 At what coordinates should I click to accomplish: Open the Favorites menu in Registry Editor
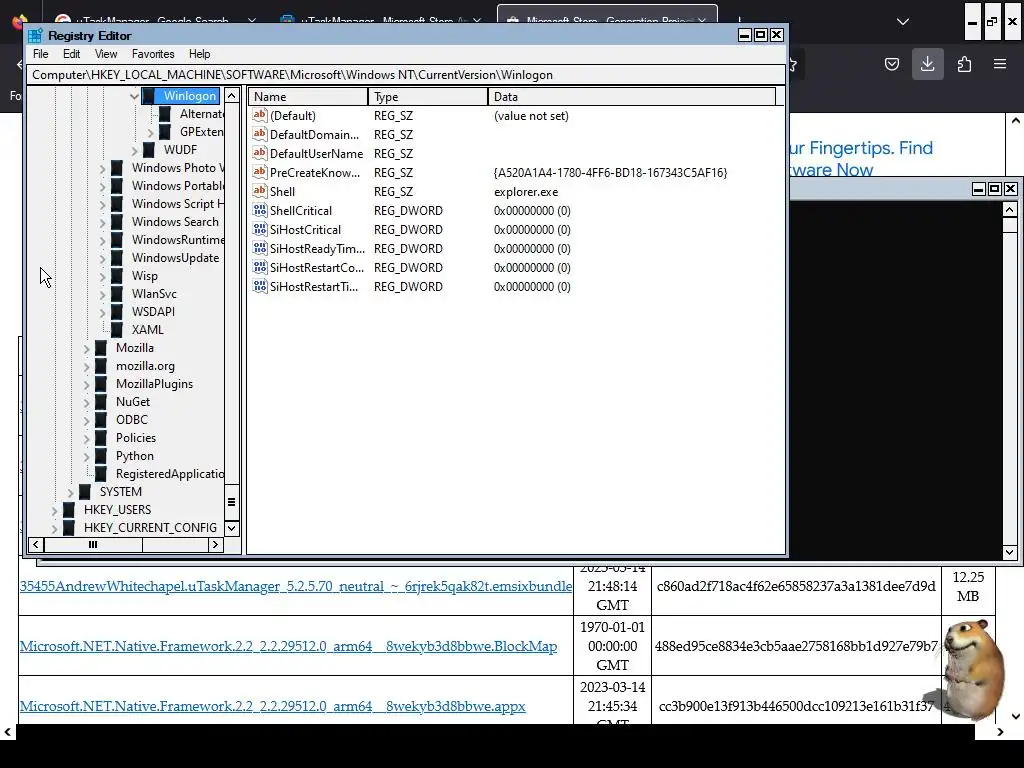click(x=153, y=54)
